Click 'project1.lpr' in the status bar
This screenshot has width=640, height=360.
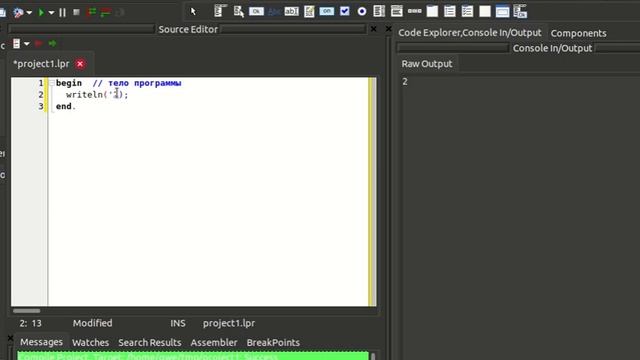click(229, 323)
